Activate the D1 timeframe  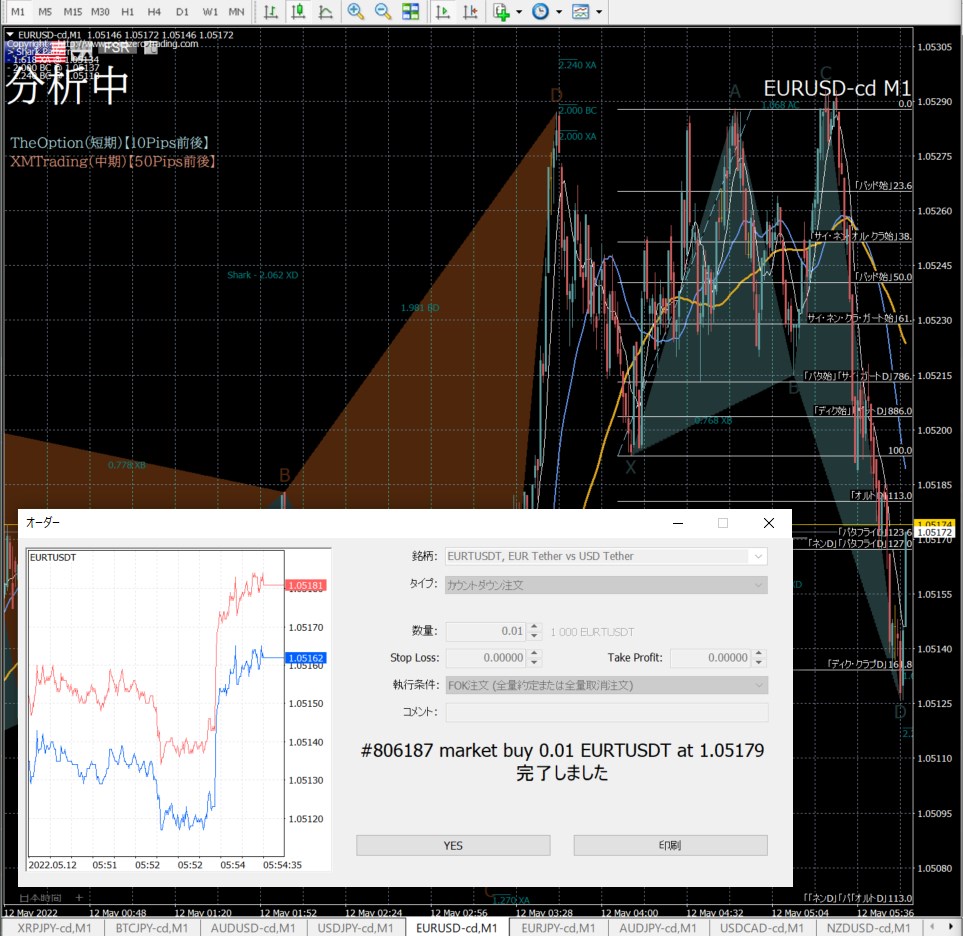tap(181, 12)
